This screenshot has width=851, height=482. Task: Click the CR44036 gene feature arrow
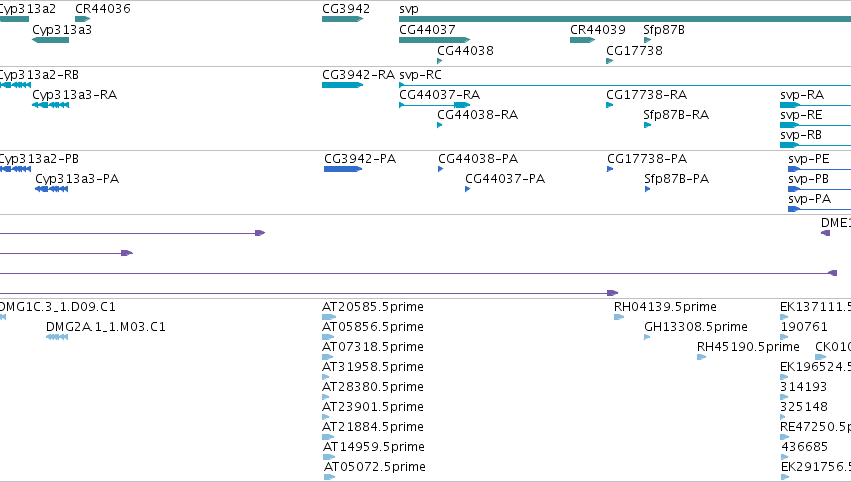[82, 19]
